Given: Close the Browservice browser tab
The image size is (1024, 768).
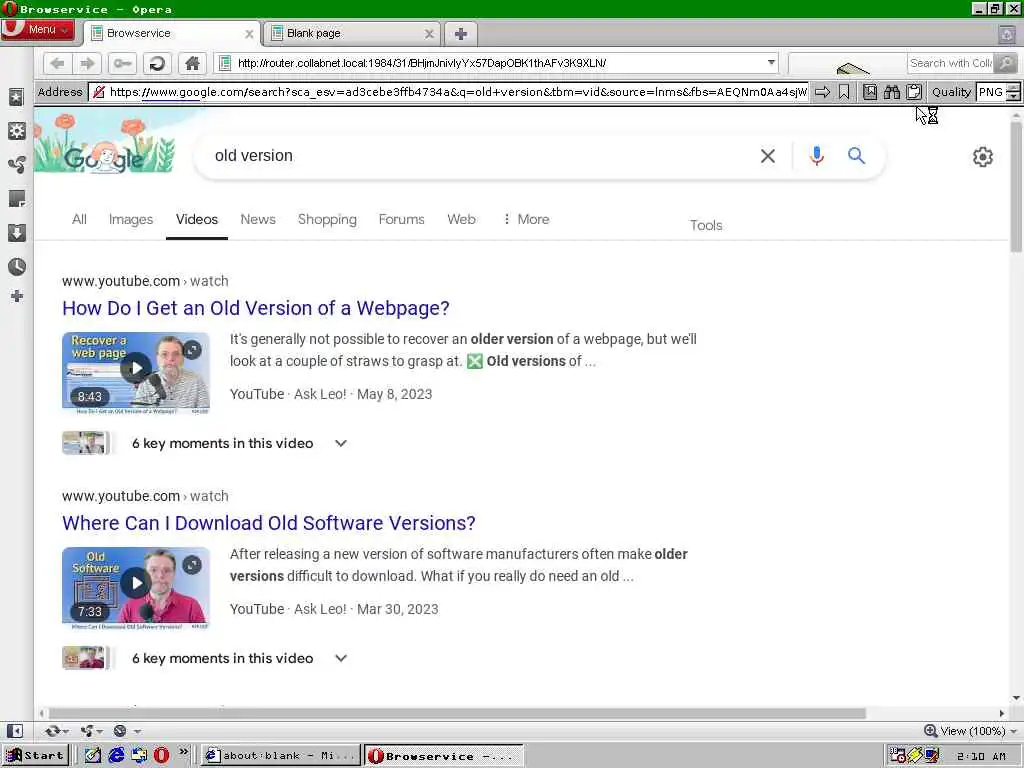Looking at the screenshot, I should (249, 34).
